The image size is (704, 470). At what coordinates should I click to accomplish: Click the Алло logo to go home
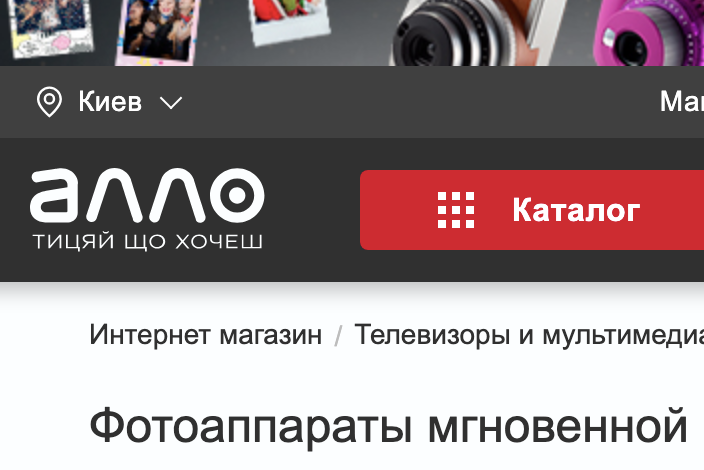[x=147, y=196]
